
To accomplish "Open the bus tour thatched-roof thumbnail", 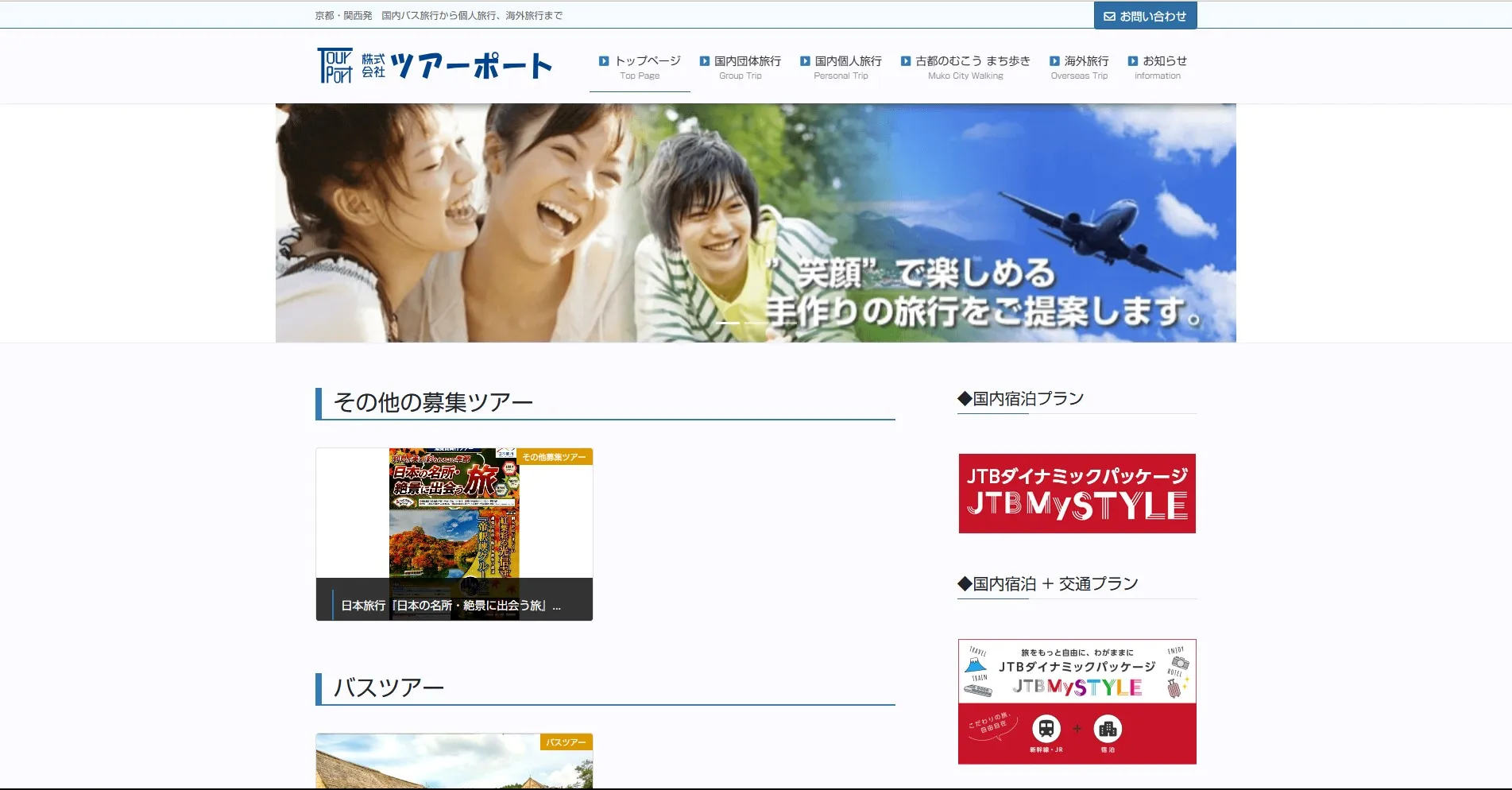I will tap(454, 765).
